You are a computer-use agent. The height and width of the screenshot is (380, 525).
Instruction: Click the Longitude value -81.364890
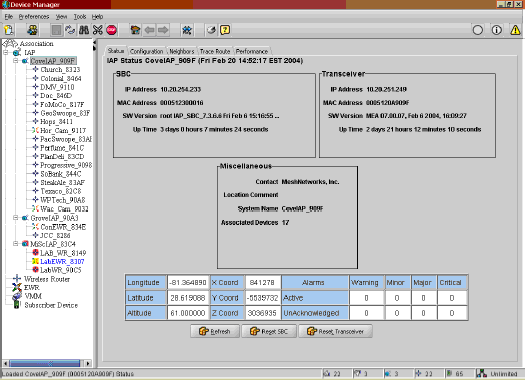coord(188,283)
